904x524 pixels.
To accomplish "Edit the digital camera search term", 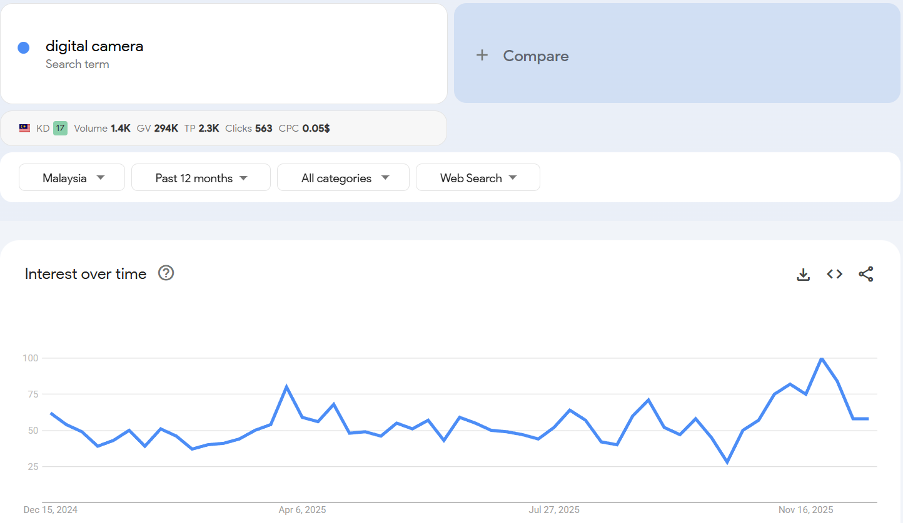I will 94,46.
